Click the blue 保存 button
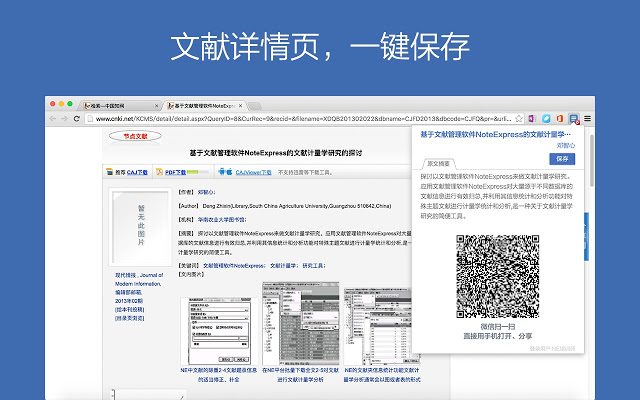 (x=562, y=159)
